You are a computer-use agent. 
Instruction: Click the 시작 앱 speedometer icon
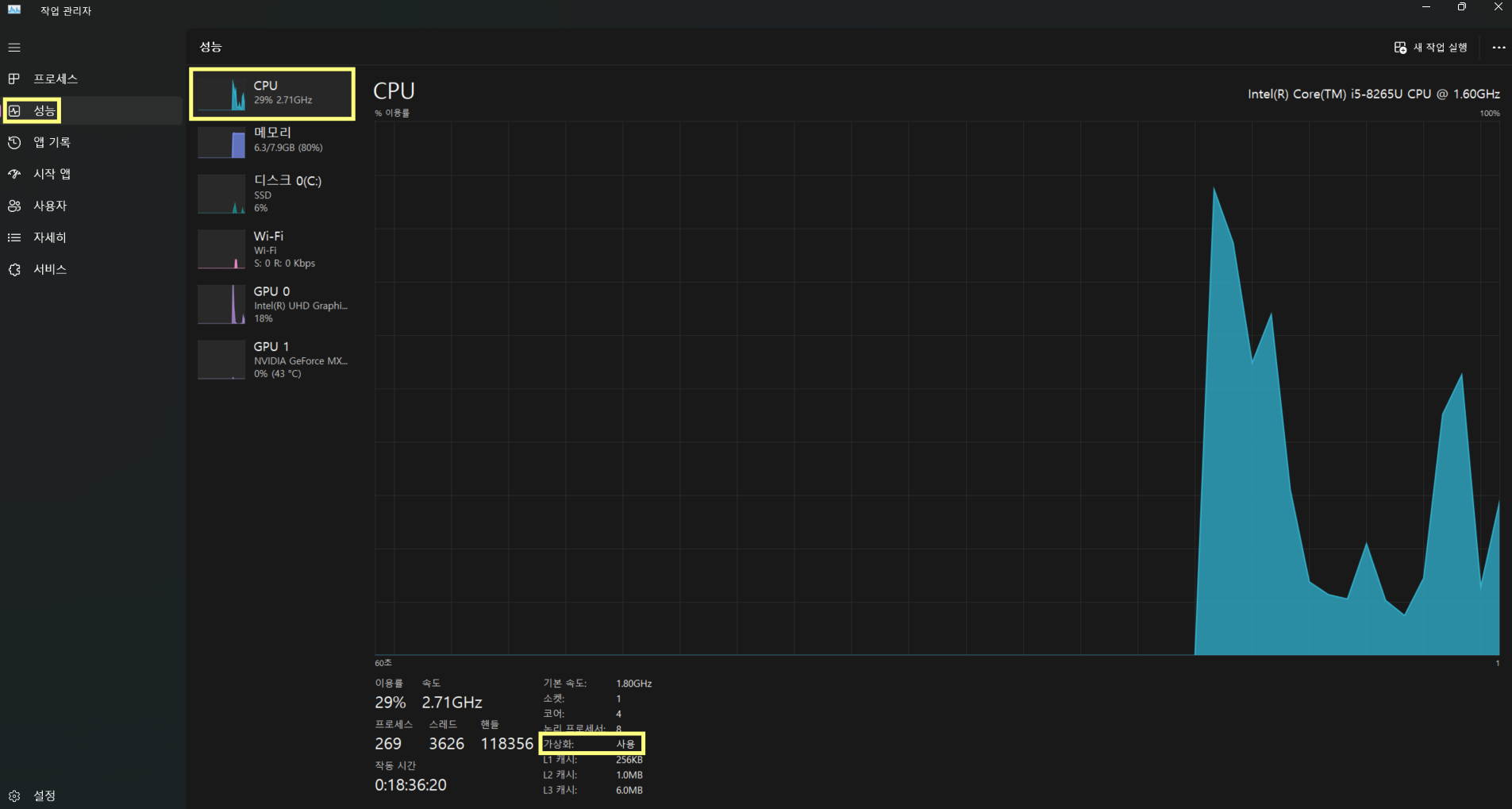pos(14,174)
